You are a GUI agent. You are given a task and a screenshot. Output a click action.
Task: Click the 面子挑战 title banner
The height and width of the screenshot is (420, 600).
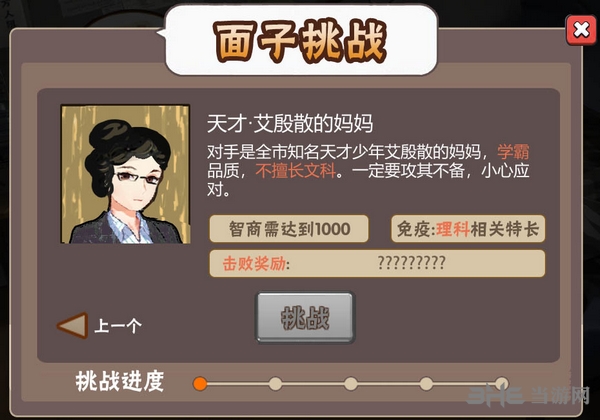301,41
